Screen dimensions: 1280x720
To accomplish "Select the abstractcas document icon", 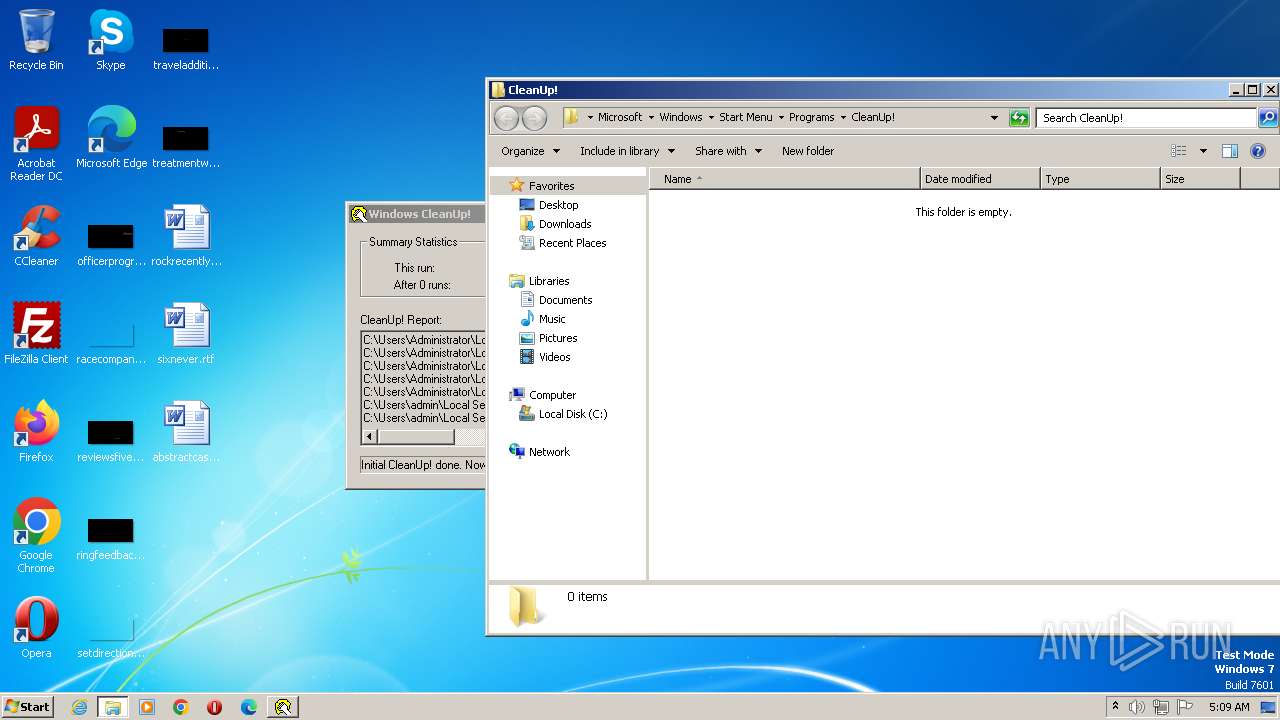I will click(186, 432).
